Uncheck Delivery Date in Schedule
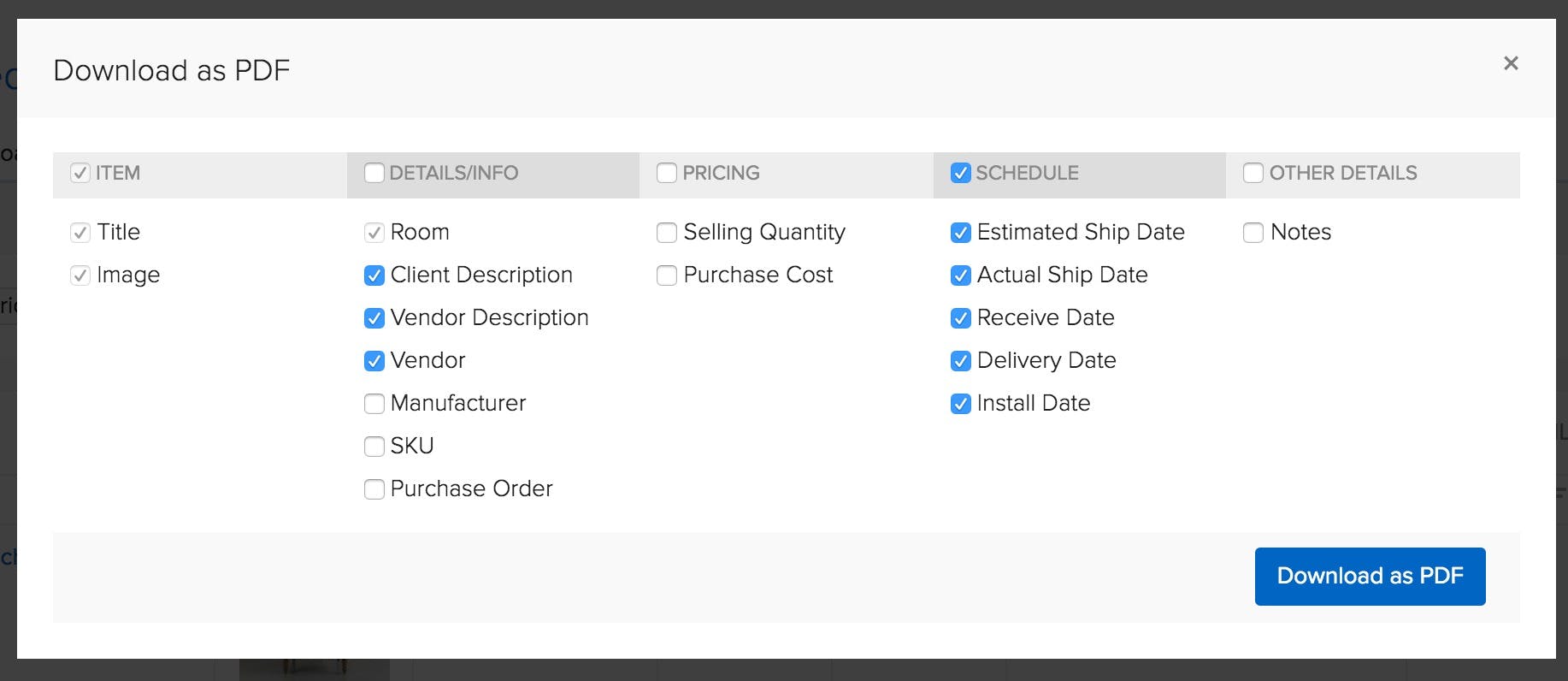Image resolution: width=1568 pixels, height=681 pixels. tap(959, 360)
